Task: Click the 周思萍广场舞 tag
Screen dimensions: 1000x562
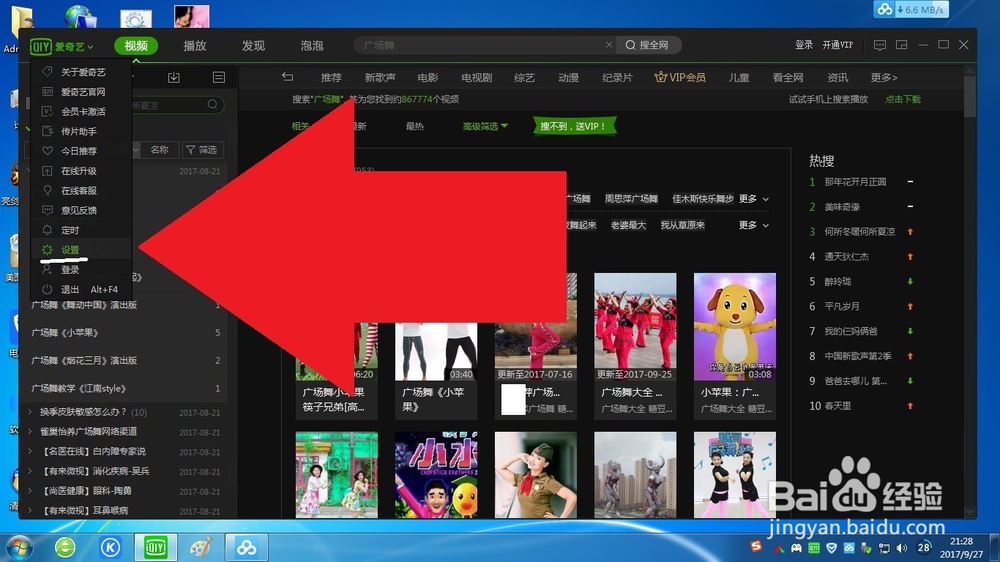Action: click(x=631, y=199)
